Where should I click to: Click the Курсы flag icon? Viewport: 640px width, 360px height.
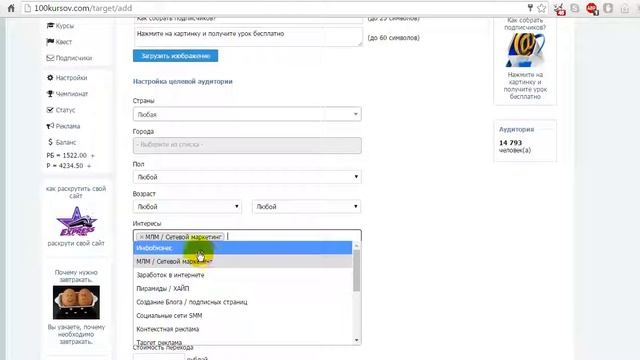click(50, 25)
